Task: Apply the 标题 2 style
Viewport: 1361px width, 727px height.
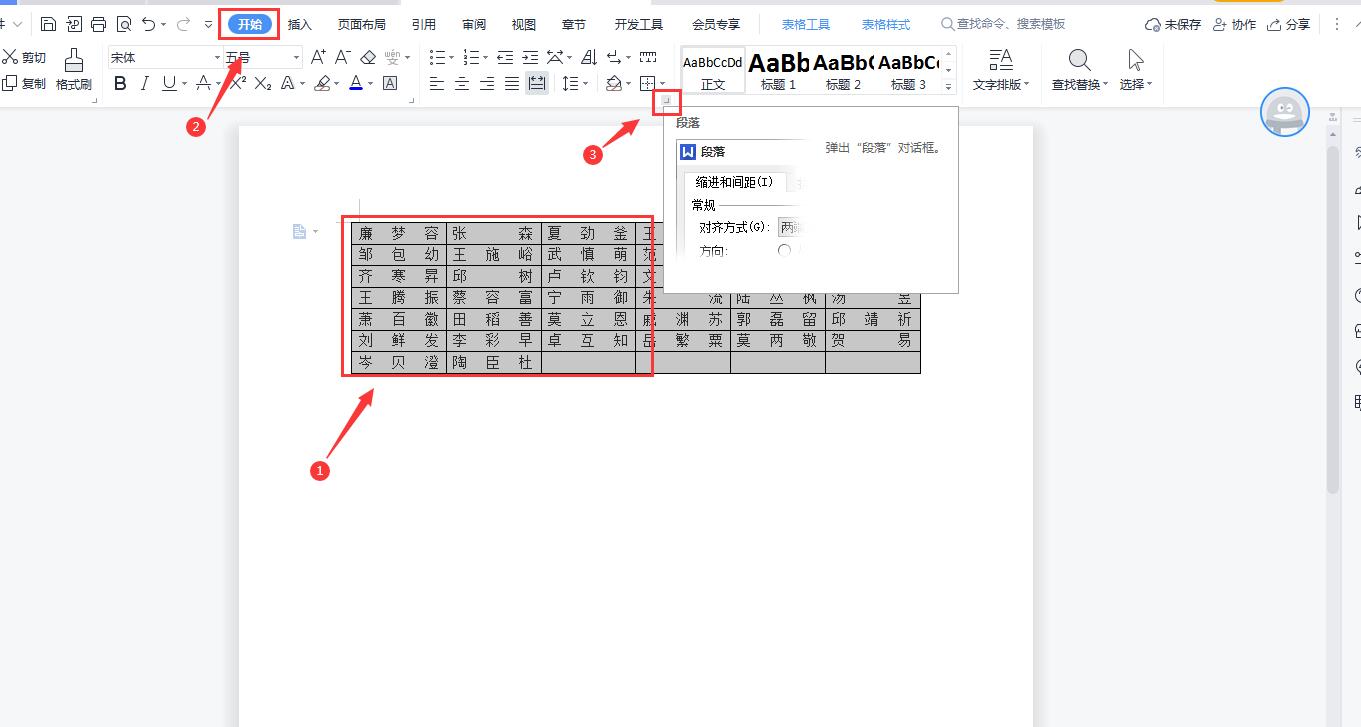Action: coord(843,70)
